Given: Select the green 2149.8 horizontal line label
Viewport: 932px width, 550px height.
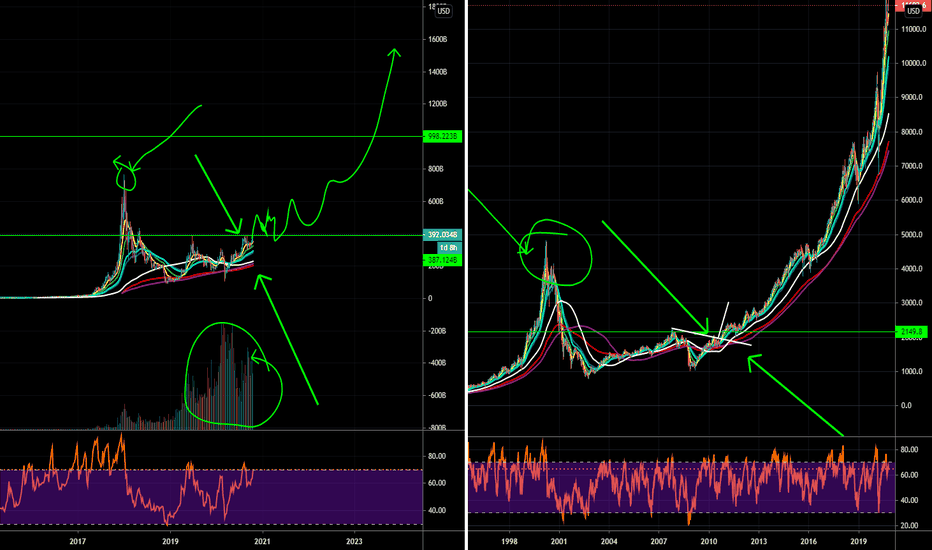Looking at the screenshot, I should click(x=911, y=332).
